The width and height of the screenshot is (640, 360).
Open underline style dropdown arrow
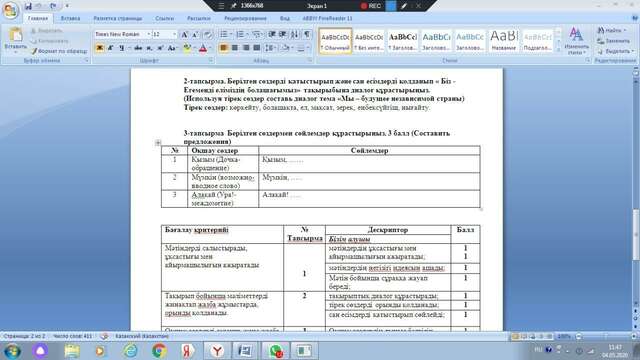129,48
